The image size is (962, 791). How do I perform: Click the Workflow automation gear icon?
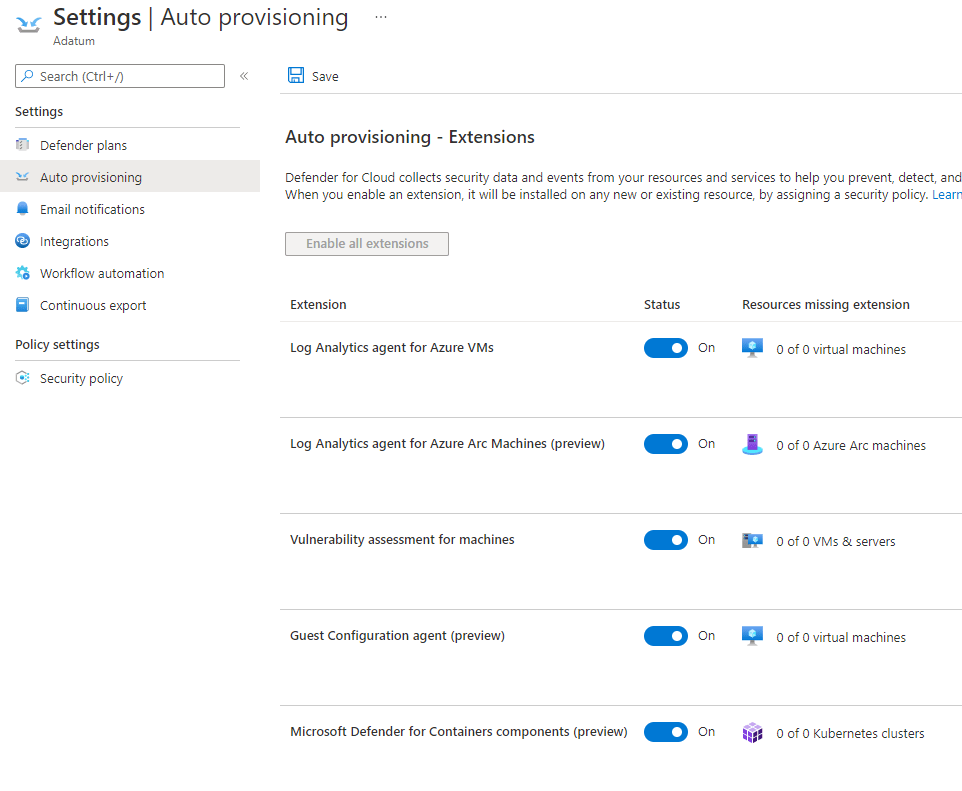23,273
